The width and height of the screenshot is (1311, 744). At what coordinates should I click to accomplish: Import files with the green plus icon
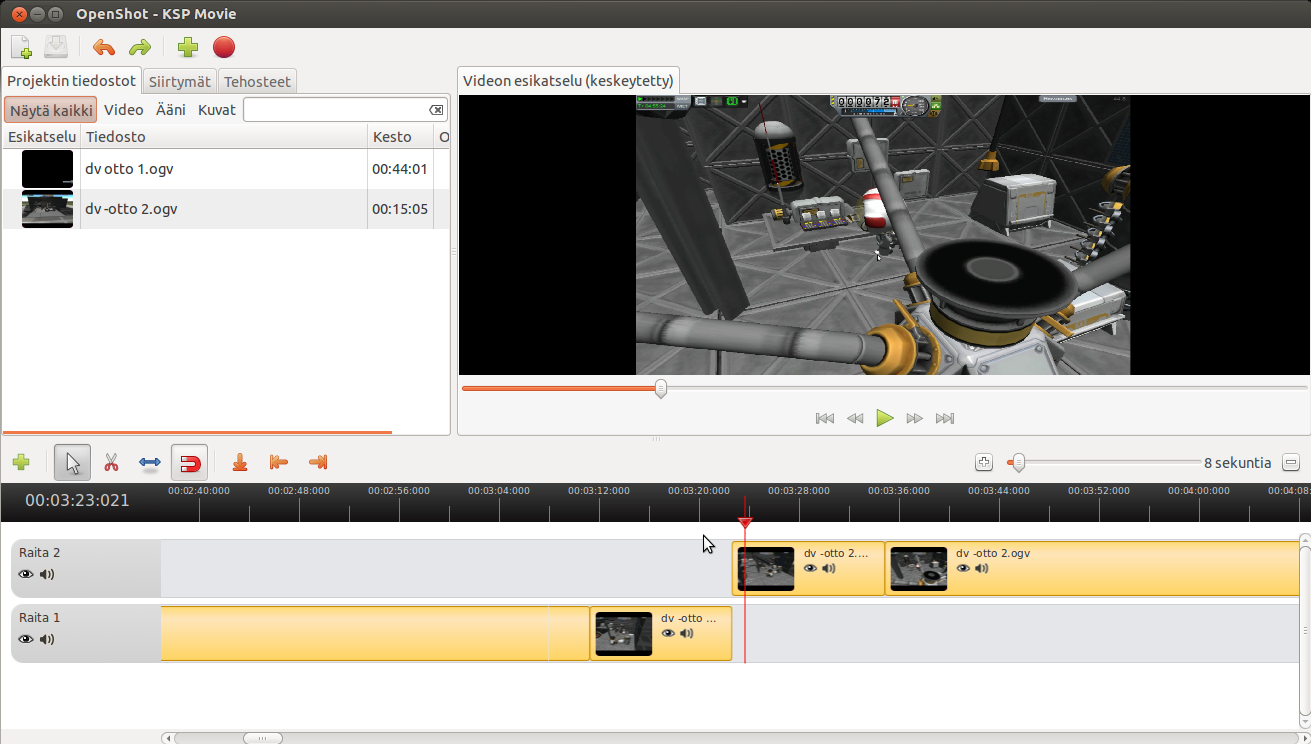point(187,47)
